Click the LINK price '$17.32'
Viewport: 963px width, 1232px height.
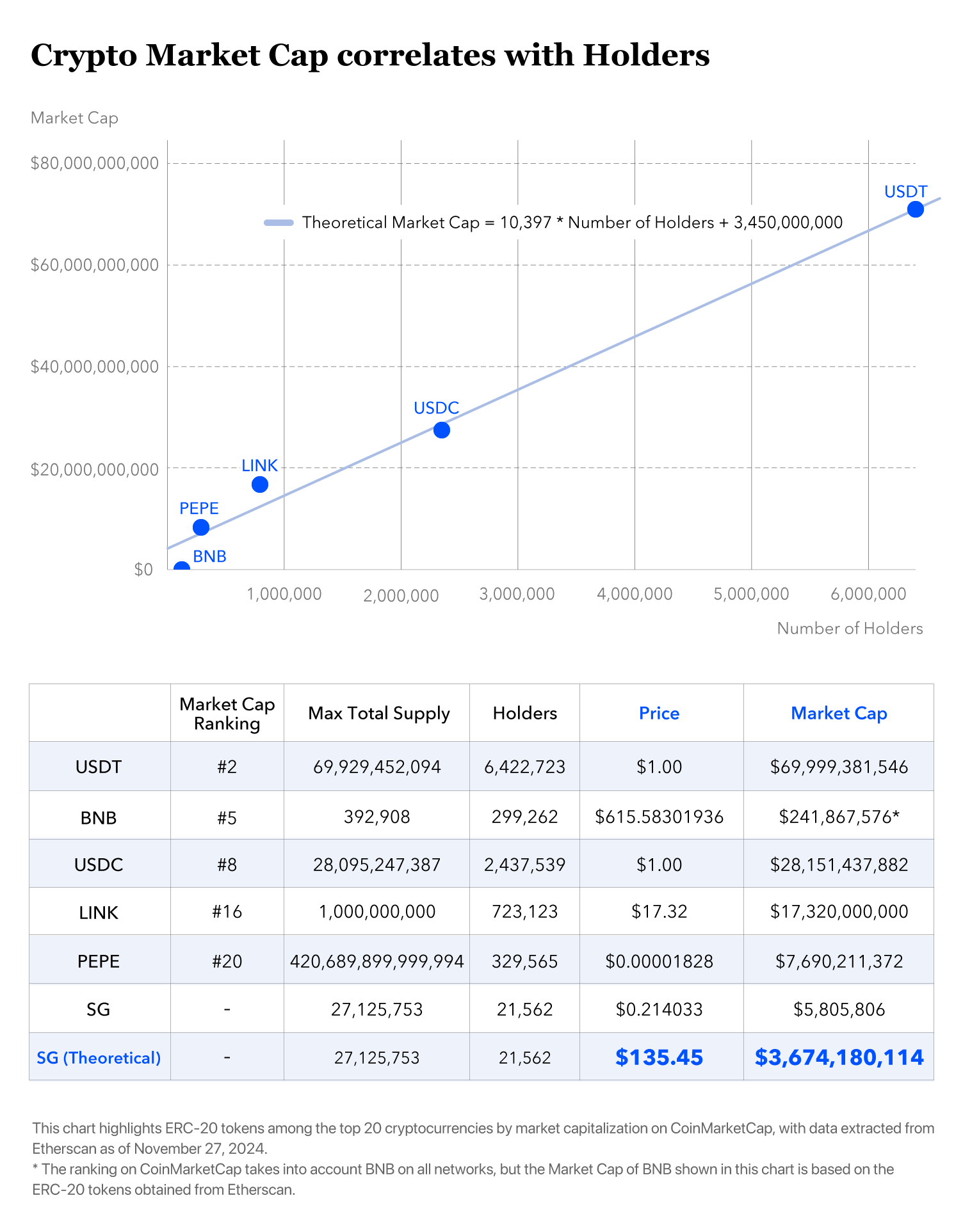(x=660, y=912)
